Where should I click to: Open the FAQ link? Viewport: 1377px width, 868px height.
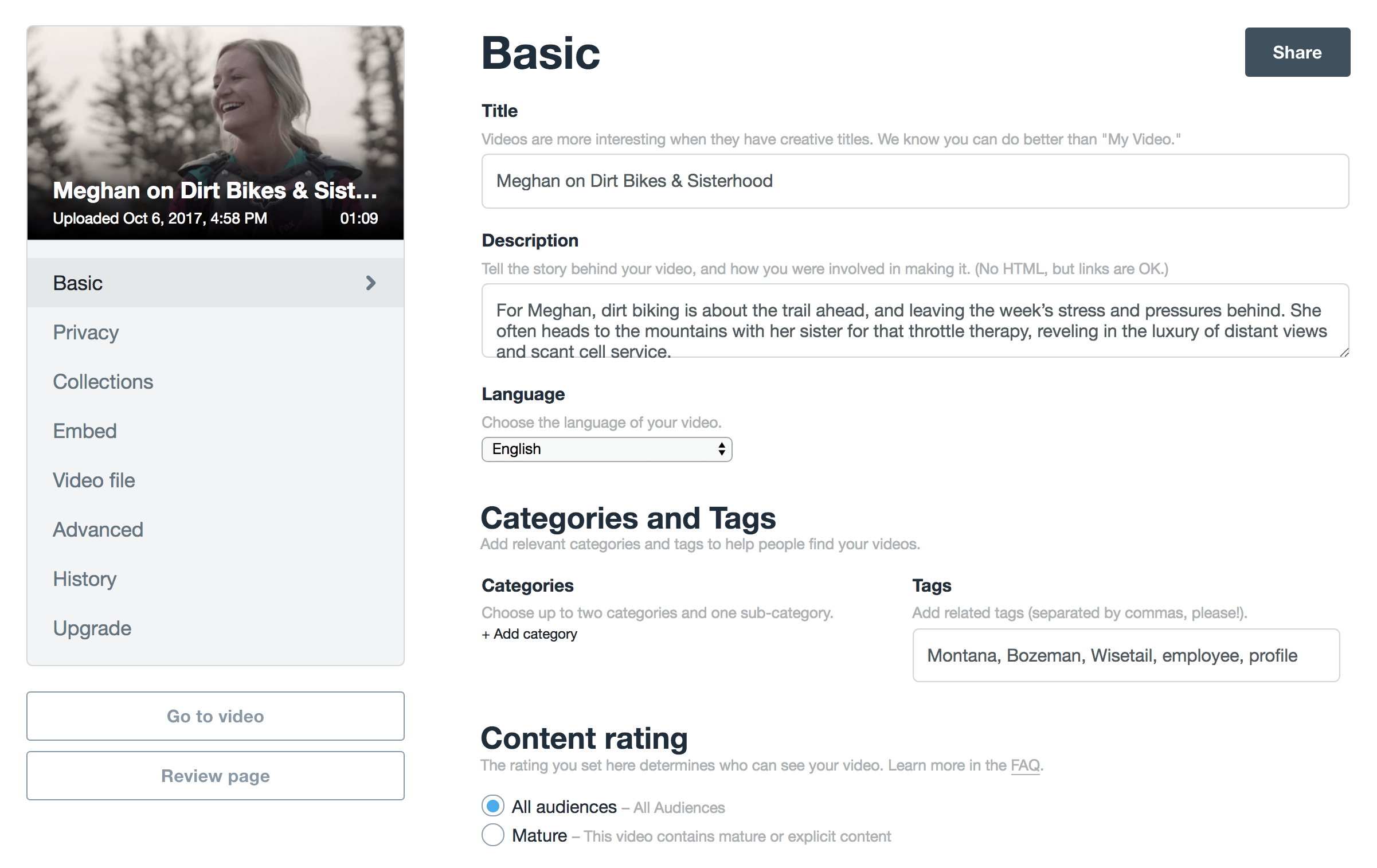[1024, 765]
